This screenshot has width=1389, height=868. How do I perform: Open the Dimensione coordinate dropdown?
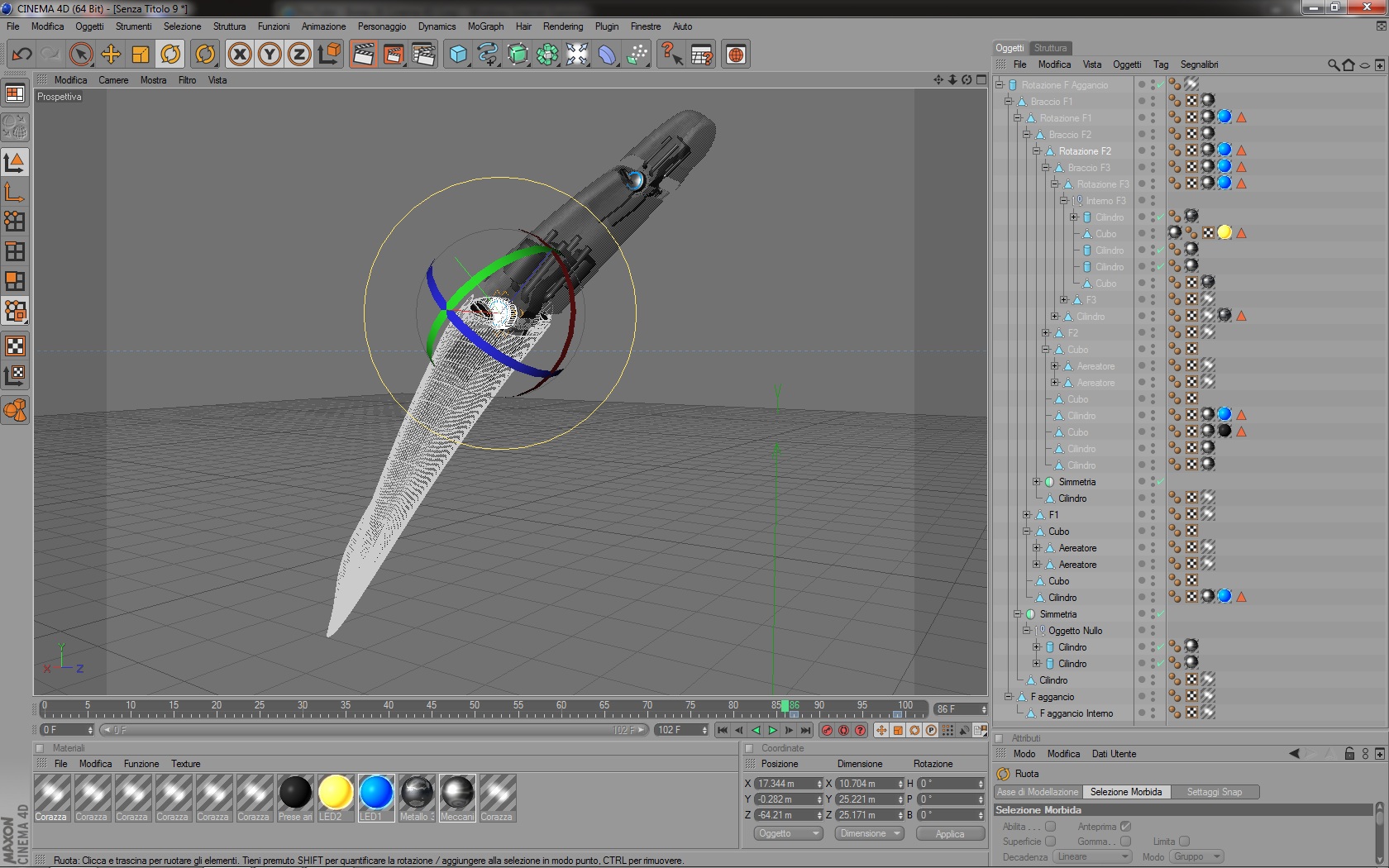[x=868, y=833]
